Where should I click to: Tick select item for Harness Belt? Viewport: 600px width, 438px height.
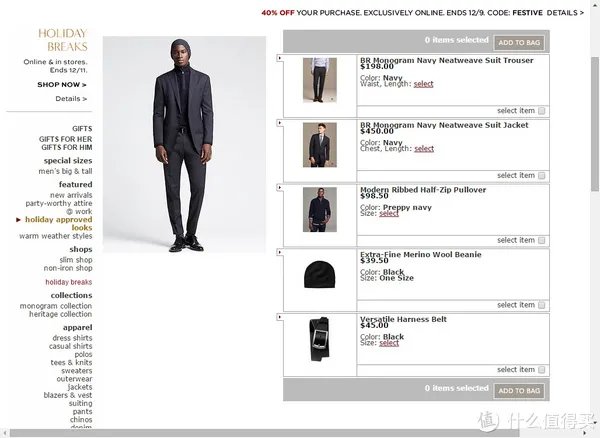tap(541, 370)
